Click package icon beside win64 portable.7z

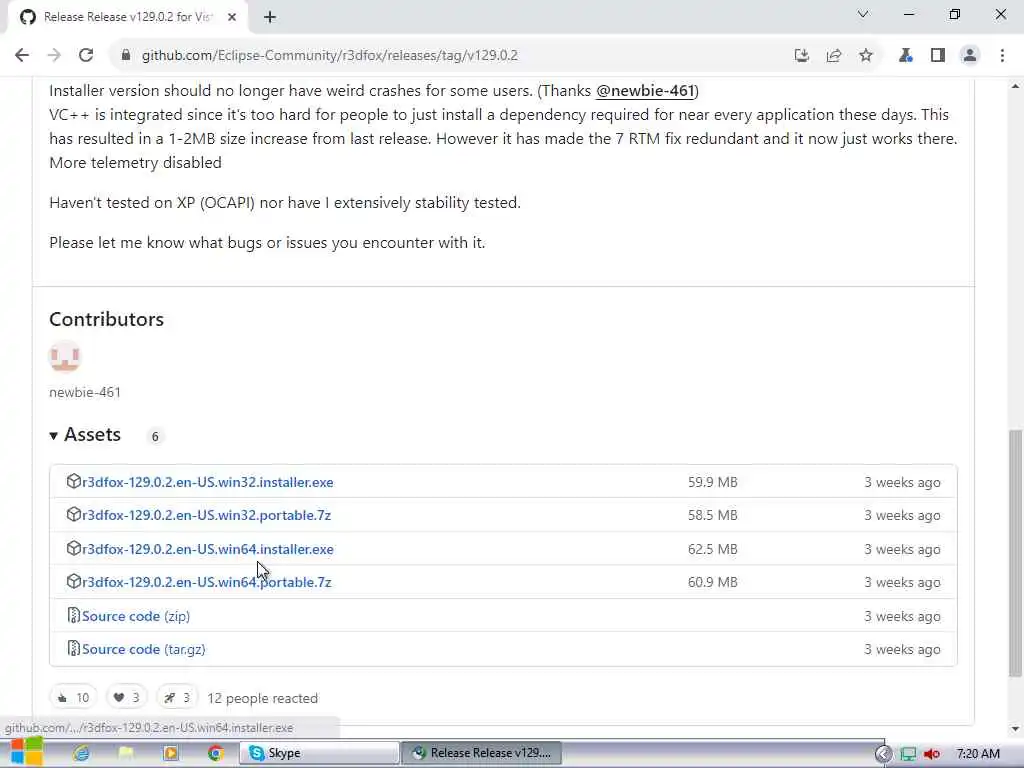pyautogui.click(x=74, y=581)
